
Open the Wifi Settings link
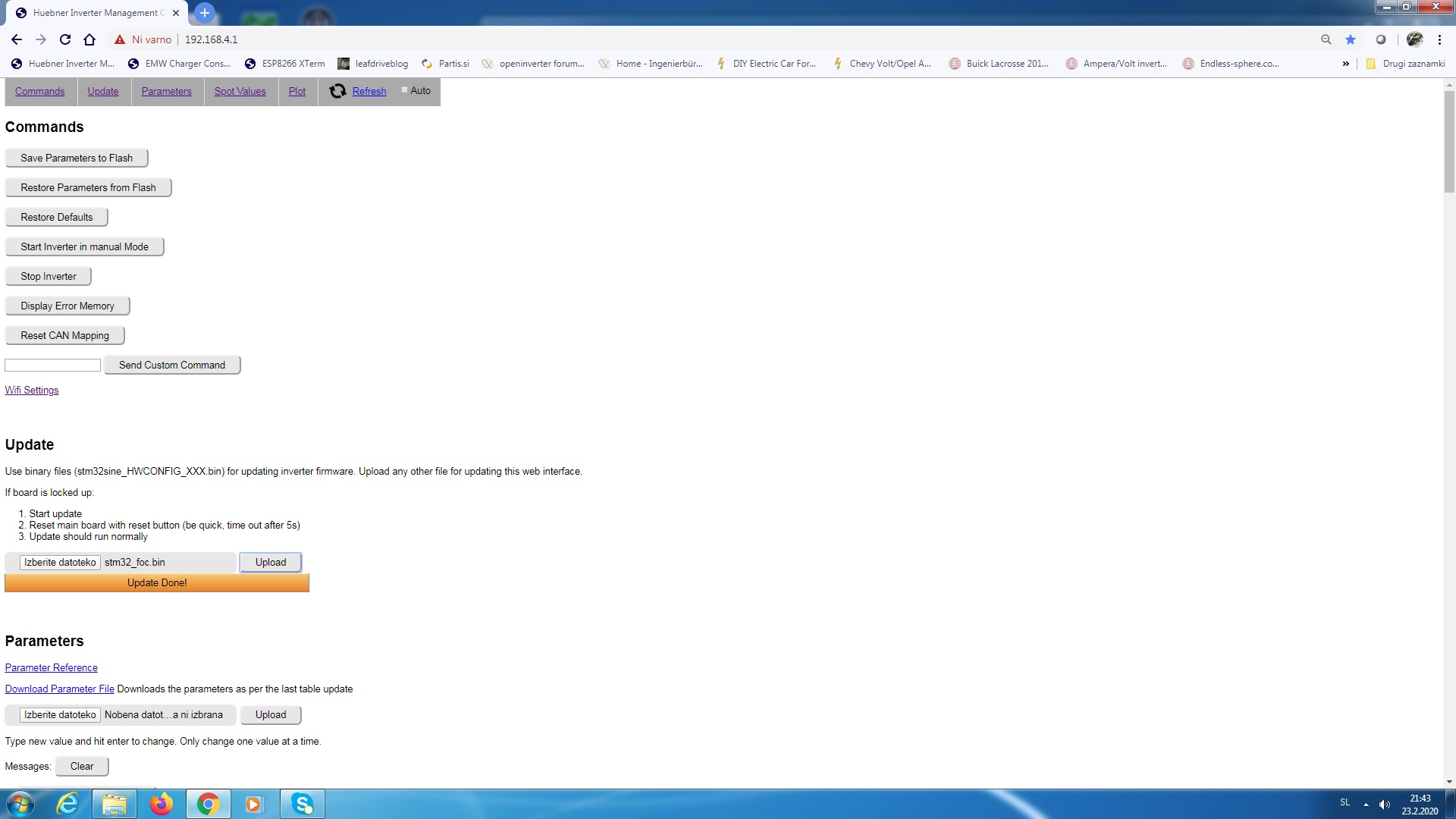point(32,390)
